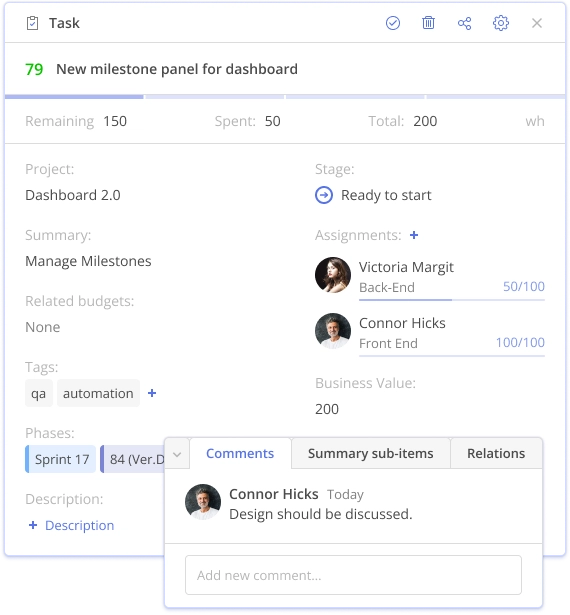This screenshot has width=570, height=615.
Task: Click Victoria Margit's 50/100 progress value
Action: coord(524,286)
